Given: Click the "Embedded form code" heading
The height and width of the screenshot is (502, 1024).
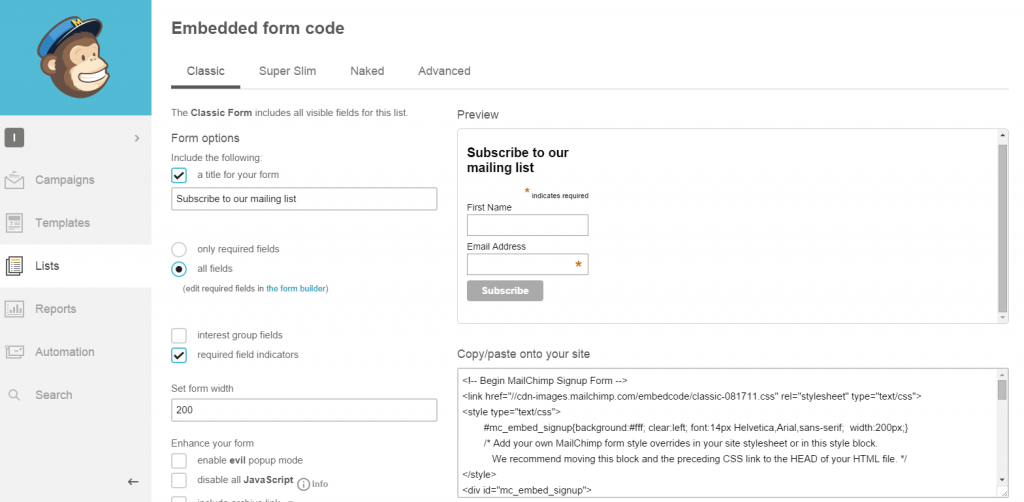Looking at the screenshot, I should click(x=257, y=28).
